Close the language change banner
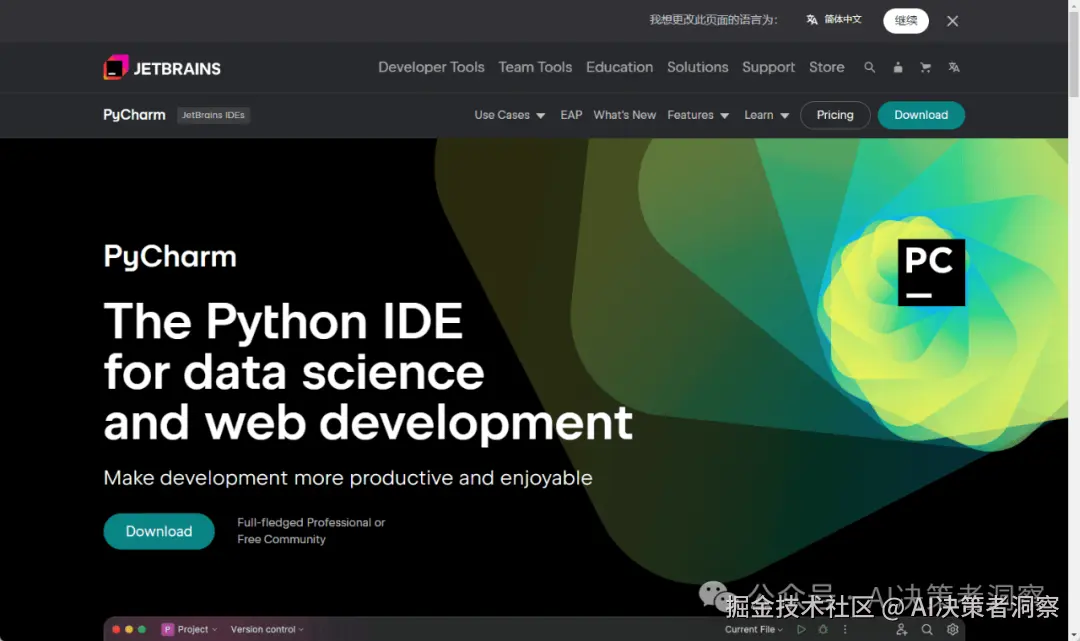The height and width of the screenshot is (641, 1080). (953, 21)
